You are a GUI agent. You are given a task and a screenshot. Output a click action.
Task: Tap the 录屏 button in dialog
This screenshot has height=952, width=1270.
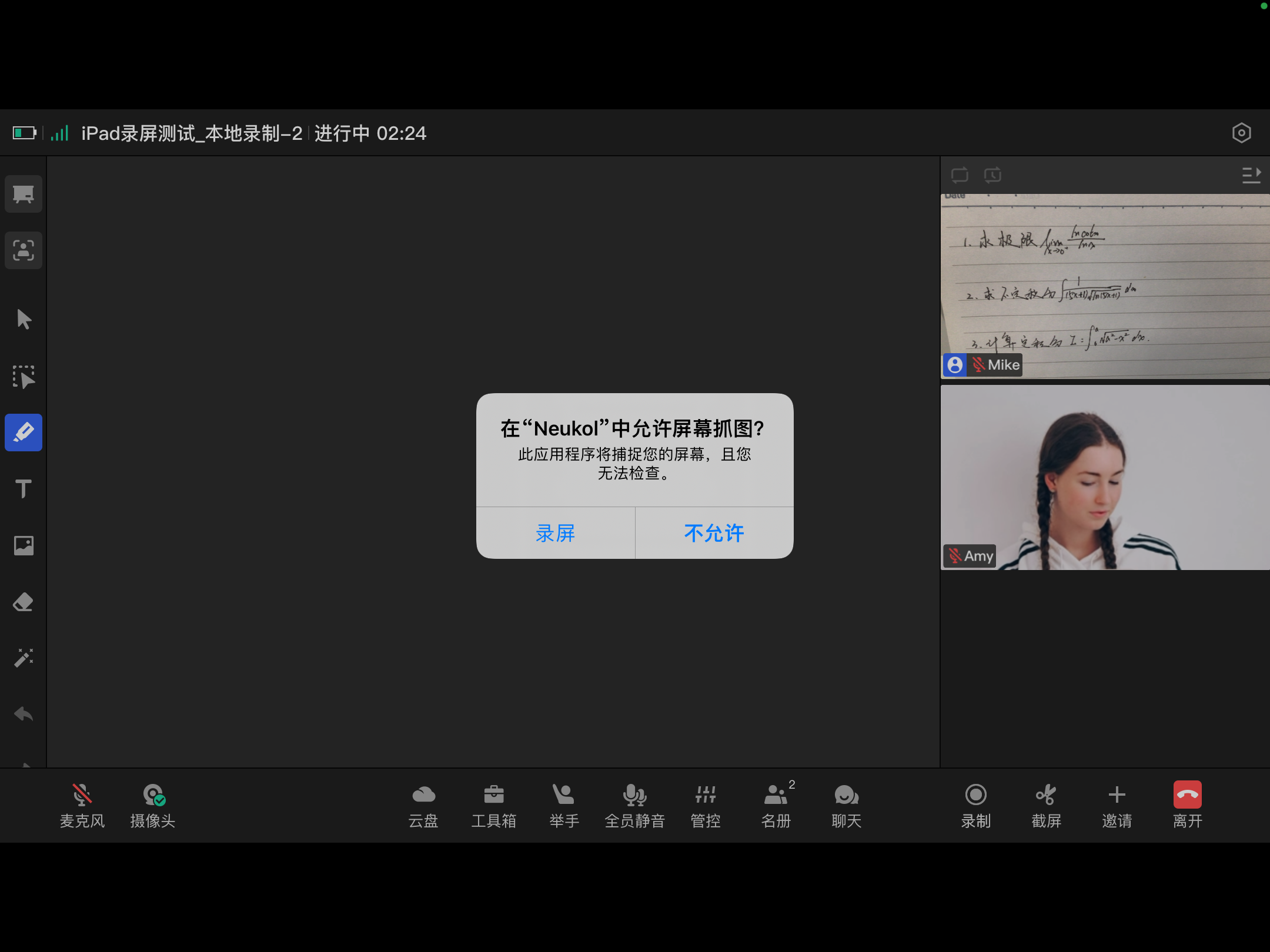pyautogui.click(x=556, y=533)
